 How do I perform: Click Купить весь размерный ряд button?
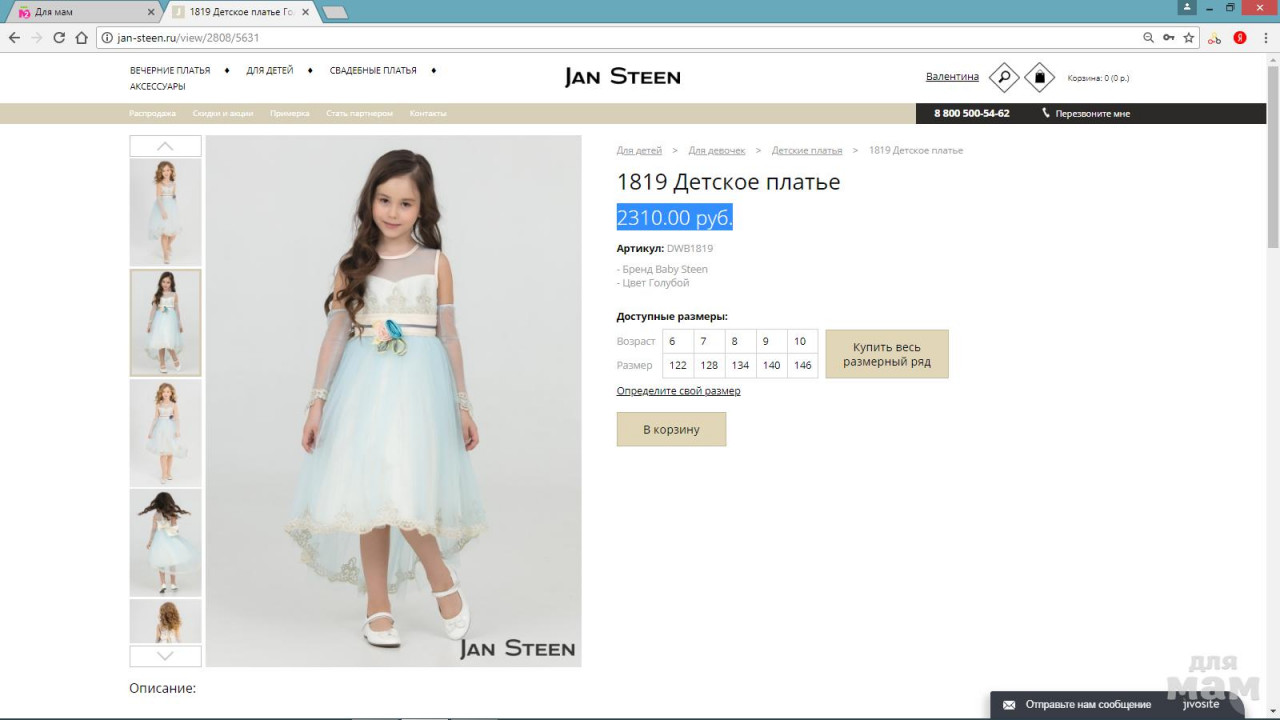point(886,354)
